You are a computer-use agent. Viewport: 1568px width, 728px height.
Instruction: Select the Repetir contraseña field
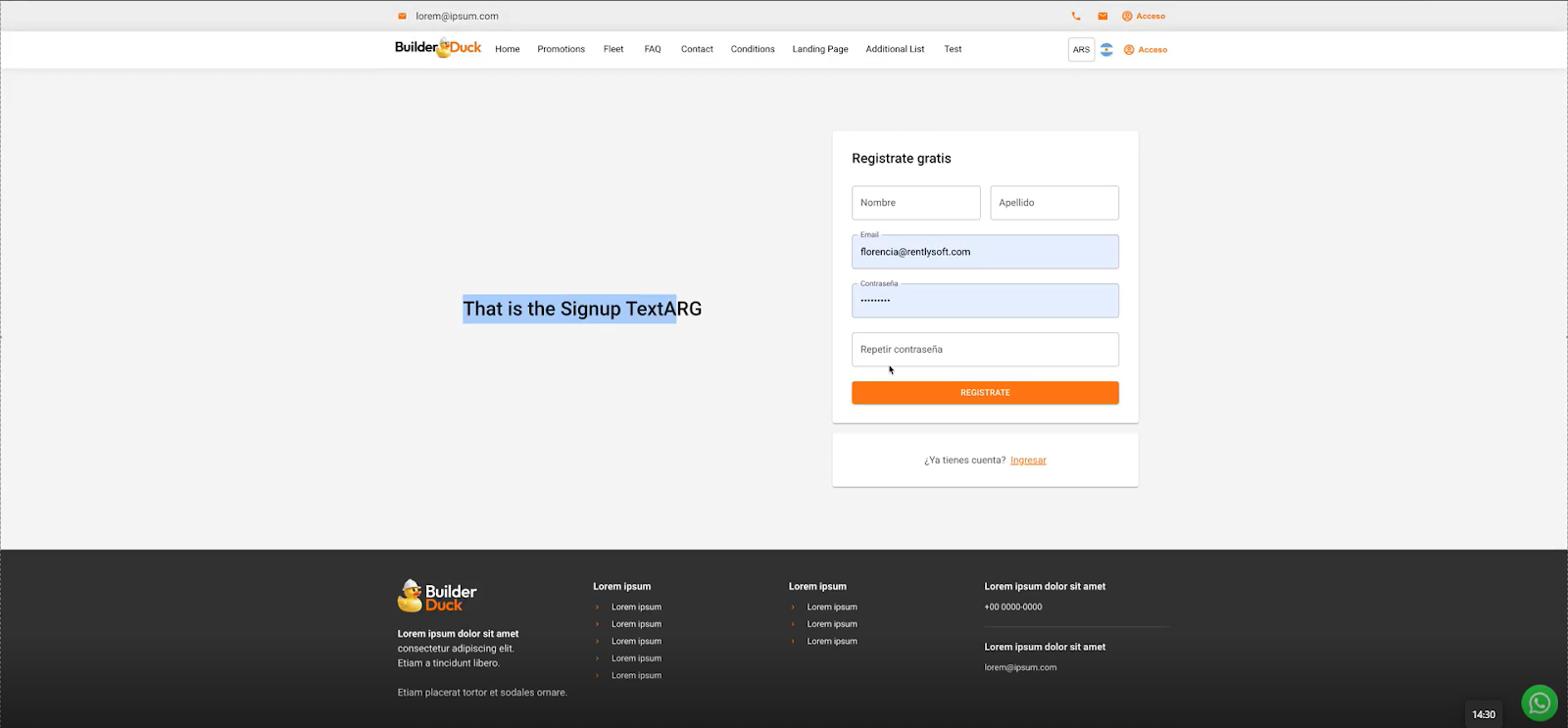(x=985, y=350)
